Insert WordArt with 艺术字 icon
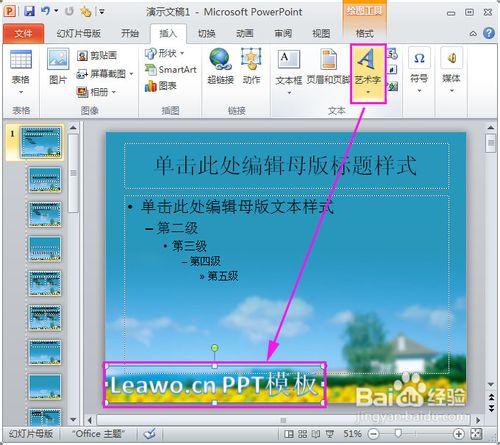Image resolution: width=500 pixels, height=445 pixels. click(x=367, y=59)
